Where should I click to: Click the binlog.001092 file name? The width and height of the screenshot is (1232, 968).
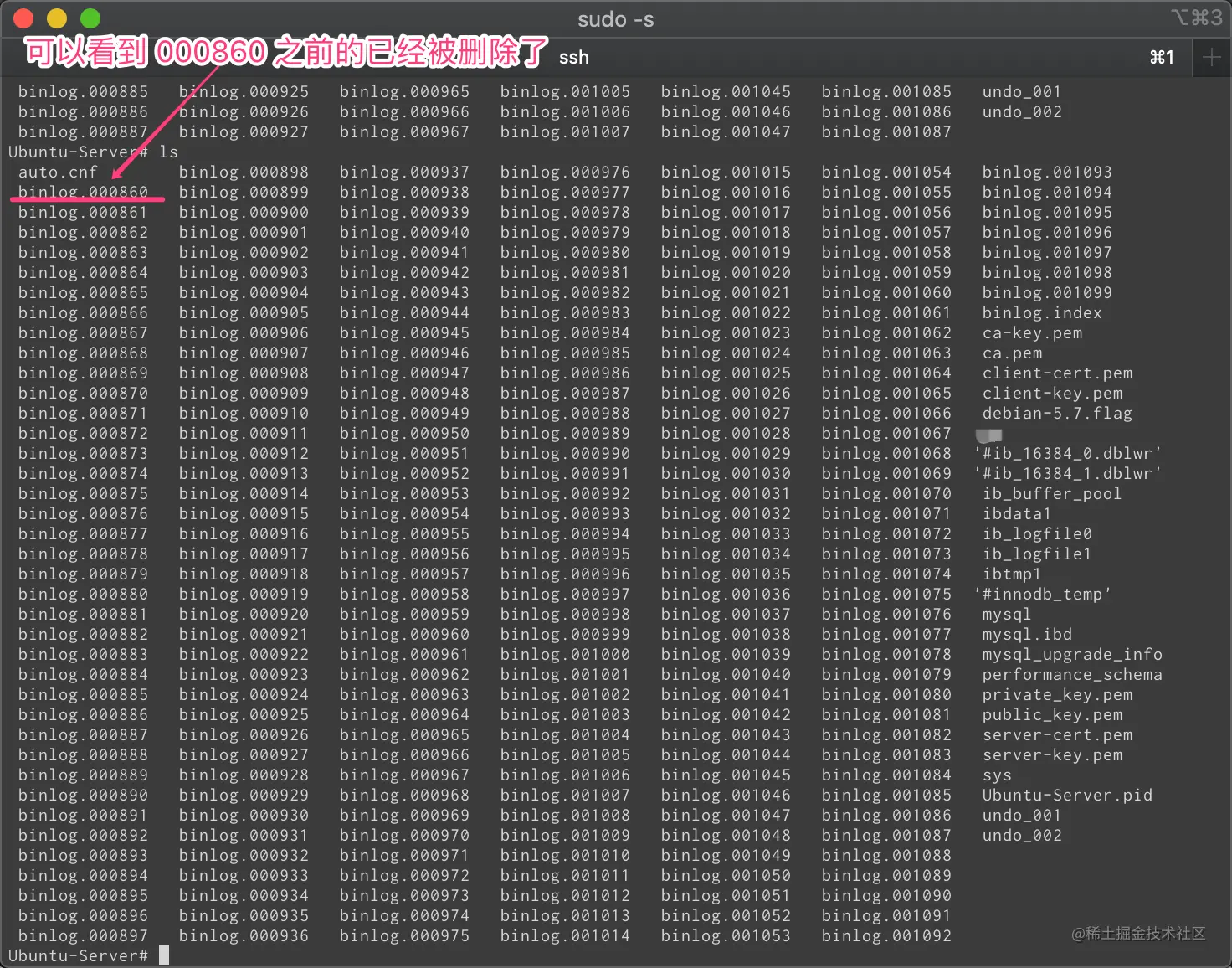[x=886, y=935]
